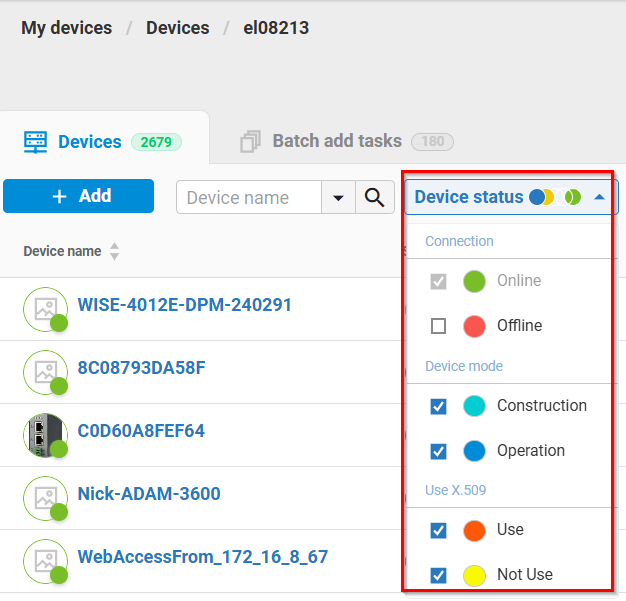Click the orange Use color swatch
The height and width of the screenshot is (601, 626).
(474, 530)
